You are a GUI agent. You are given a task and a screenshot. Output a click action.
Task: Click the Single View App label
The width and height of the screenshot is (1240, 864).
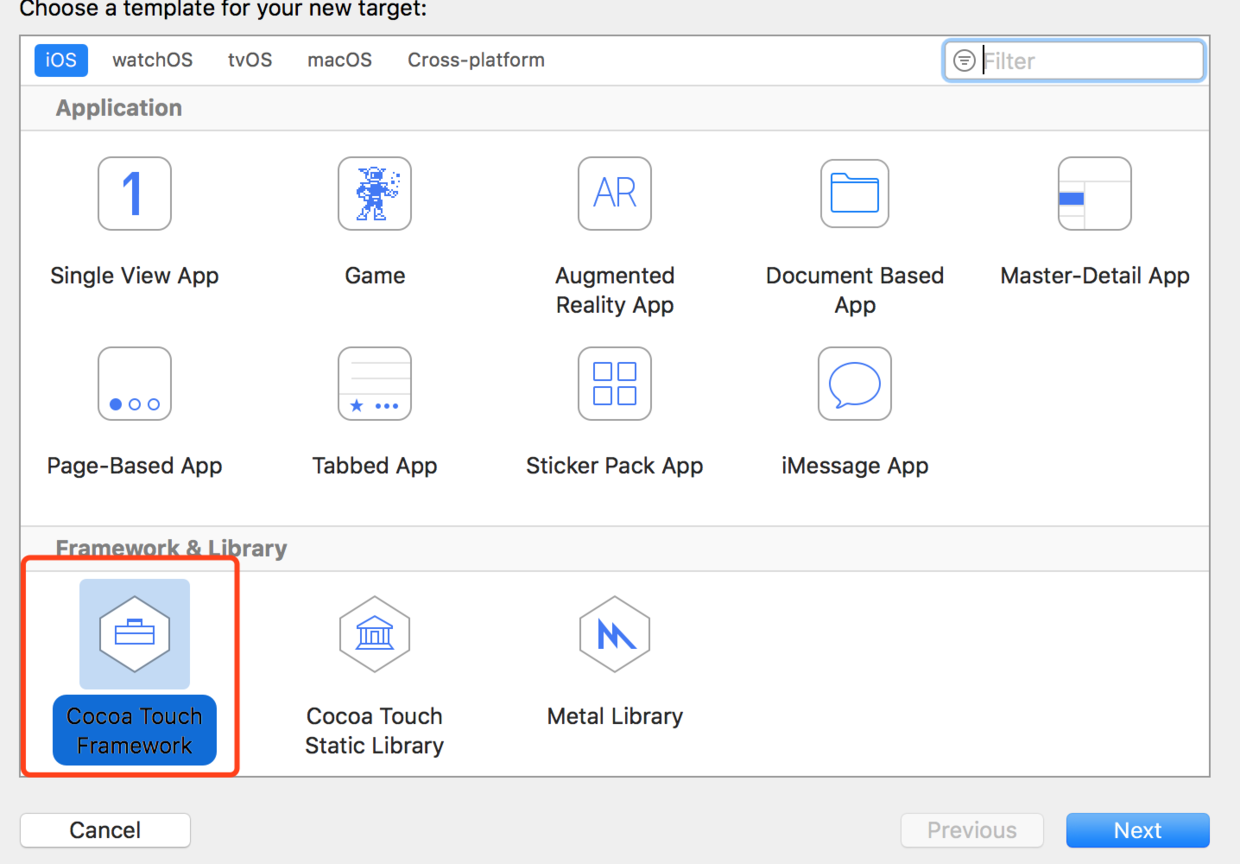134,276
